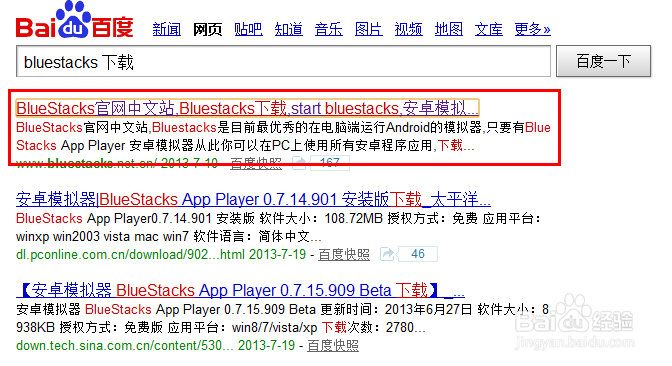This screenshot has height=366, width=672.
Task: Click snippet text 软件大小：108.72MB
Action: point(321,219)
